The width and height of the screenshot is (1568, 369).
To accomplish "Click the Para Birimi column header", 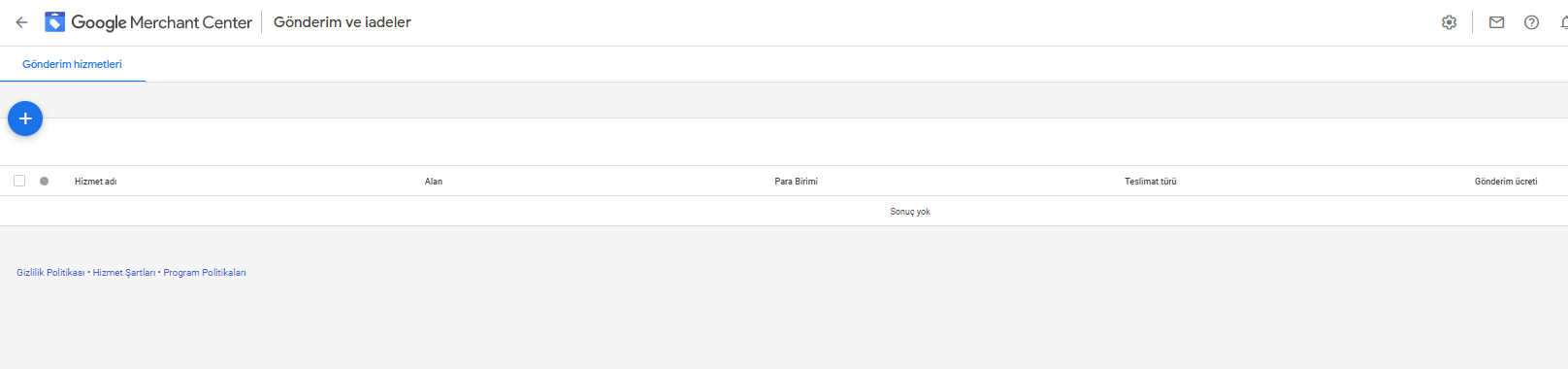I will 796,182.
